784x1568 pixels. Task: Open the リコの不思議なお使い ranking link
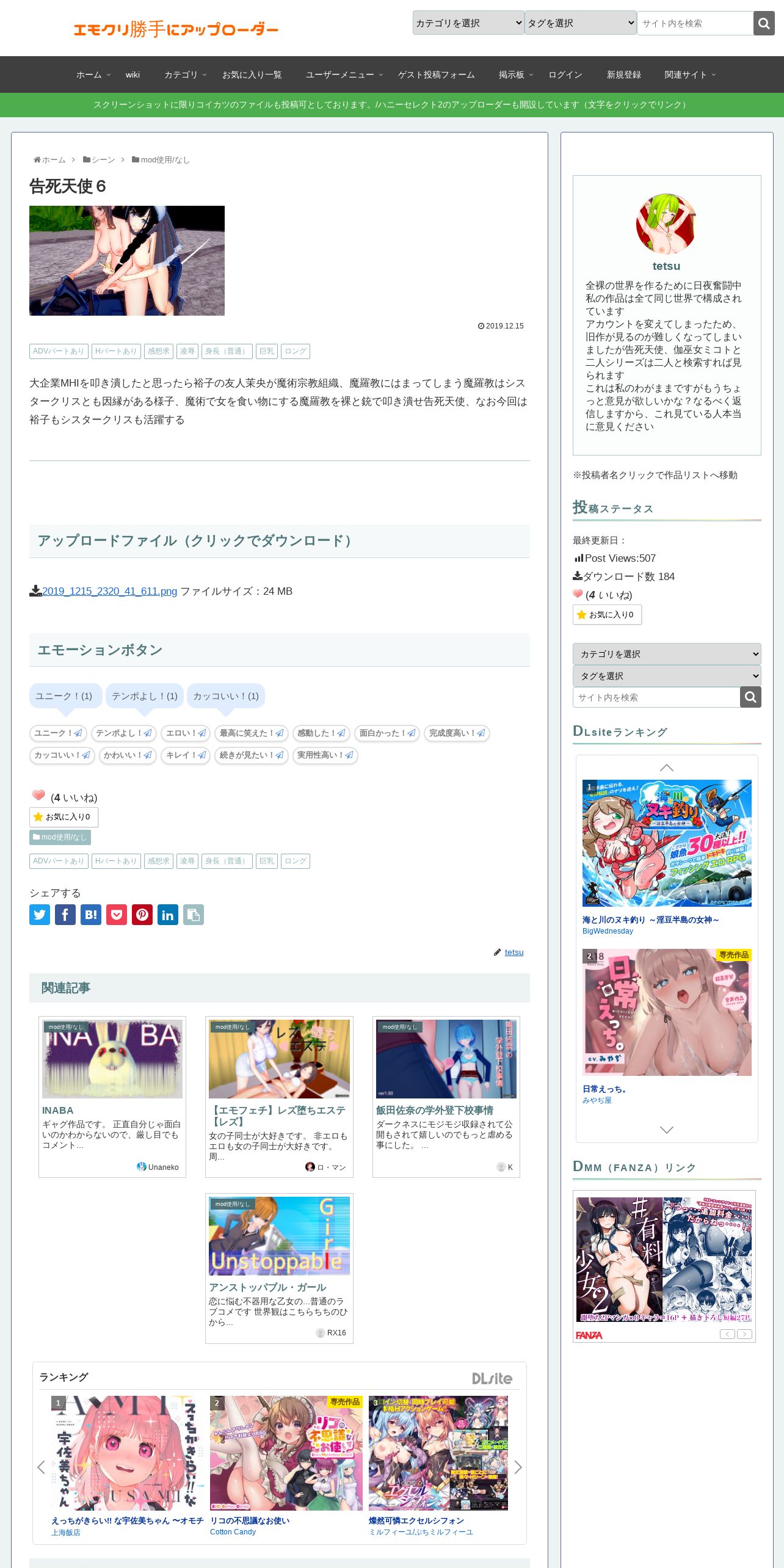(250, 1520)
